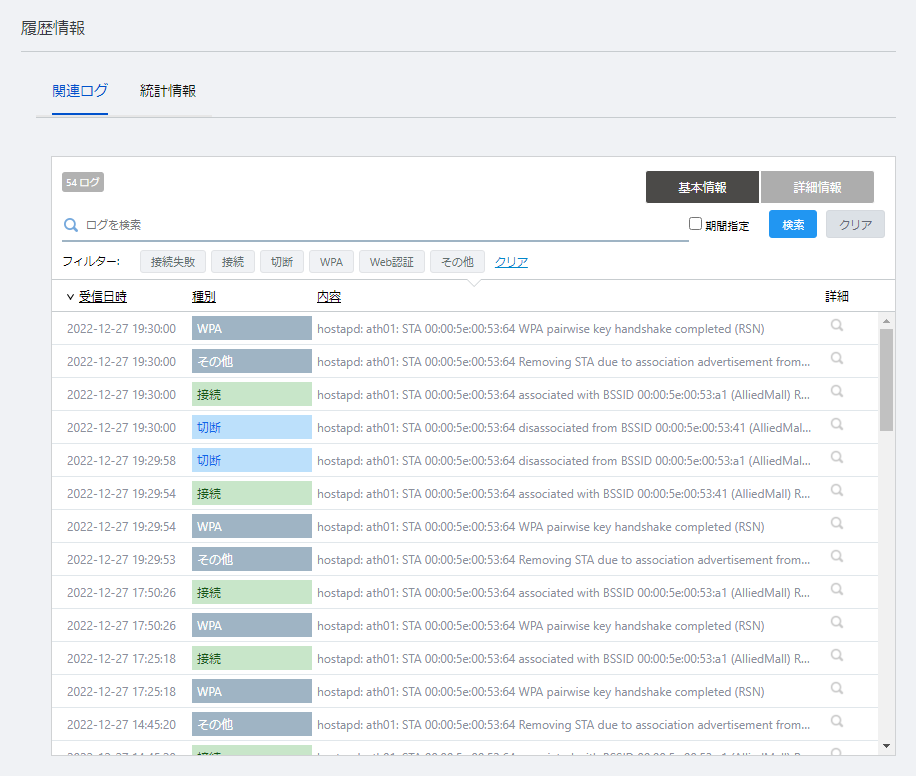Select the 関連ログ tab
916x776 pixels.
[x=80, y=91]
